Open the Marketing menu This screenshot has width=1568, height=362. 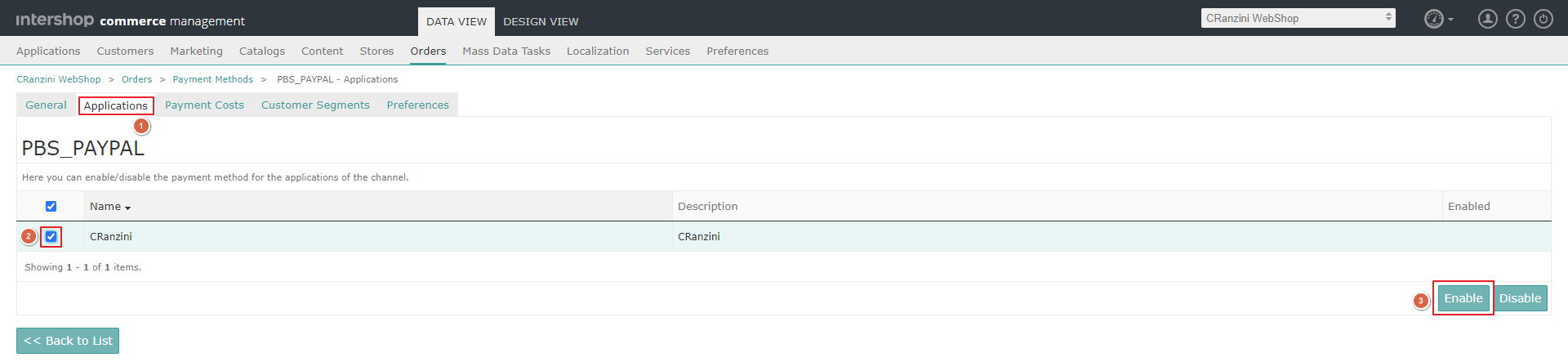pos(196,51)
